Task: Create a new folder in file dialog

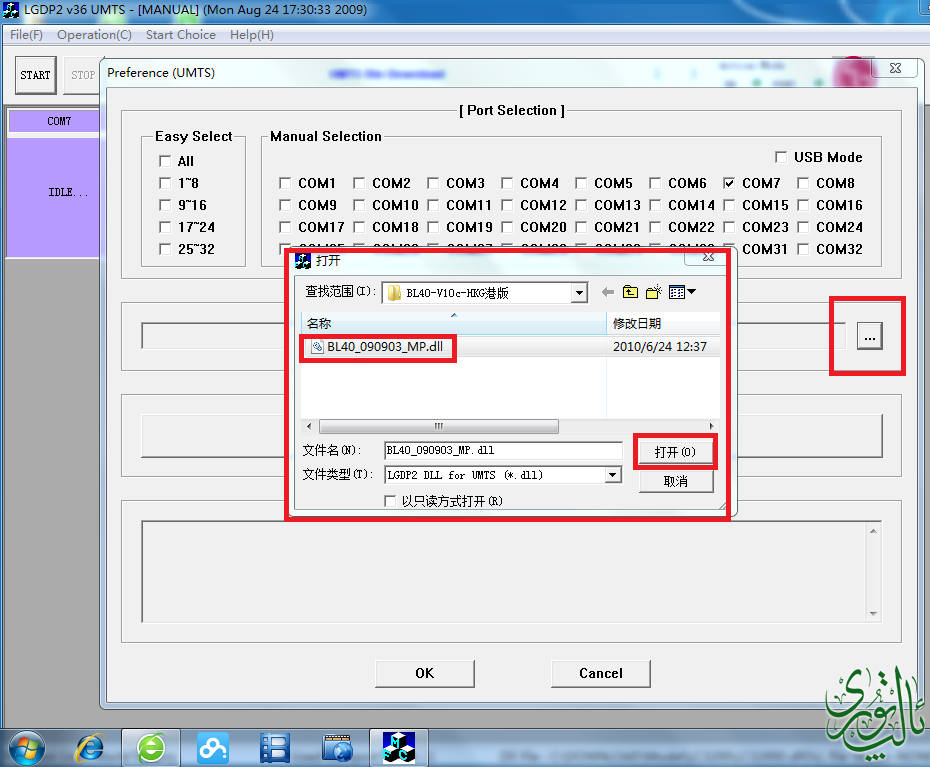Action: [654, 292]
